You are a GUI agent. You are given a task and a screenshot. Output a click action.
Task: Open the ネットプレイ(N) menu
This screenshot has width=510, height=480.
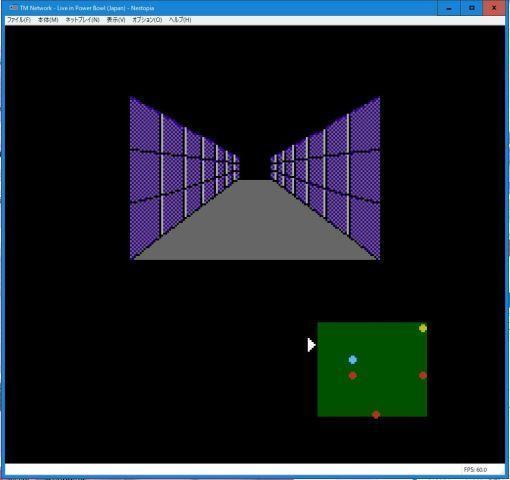click(x=82, y=20)
